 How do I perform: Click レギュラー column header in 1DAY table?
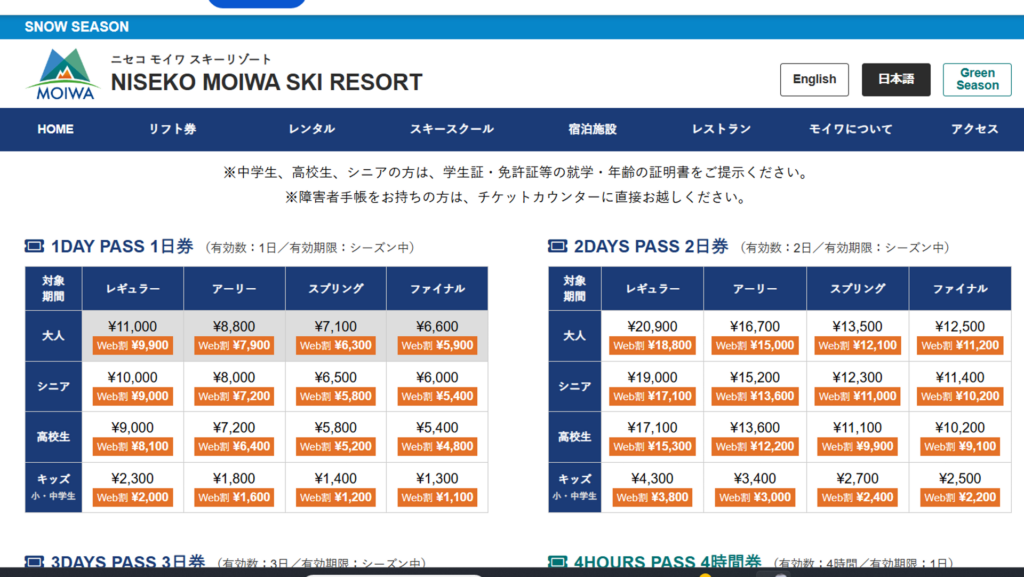tap(133, 288)
